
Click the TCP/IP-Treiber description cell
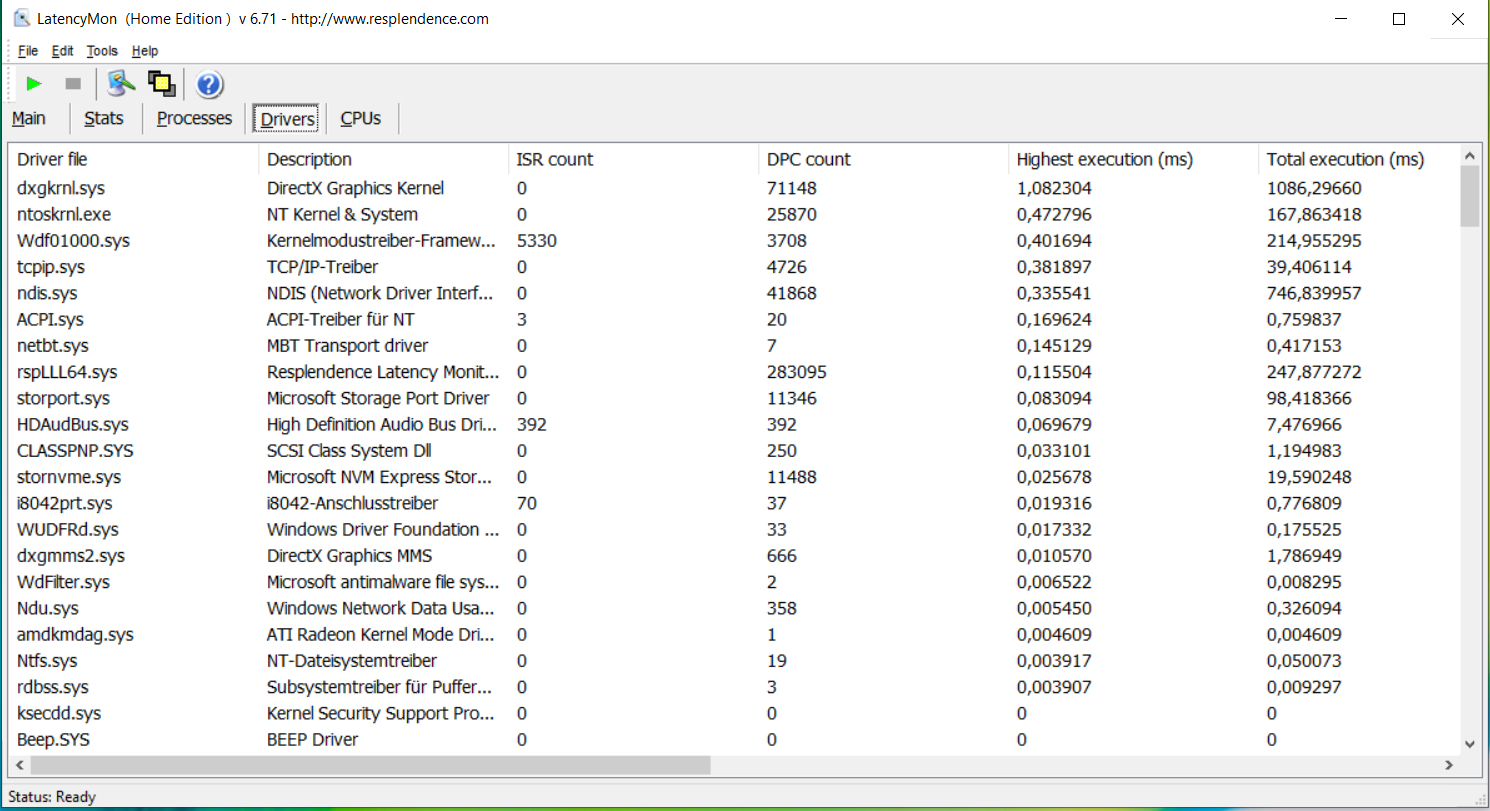[322, 267]
